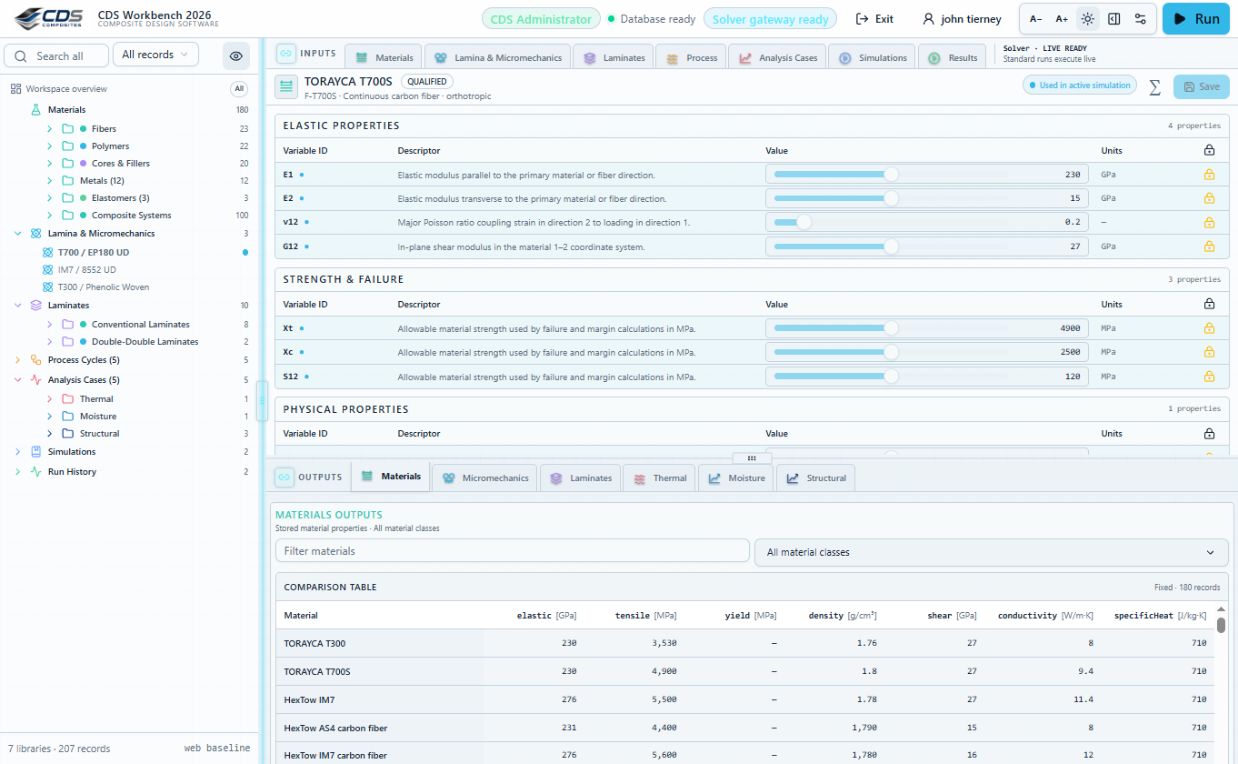1238x764 pixels.
Task: Toggle lock on E2 row
Action: pyautogui.click(x=1209, y=198)
